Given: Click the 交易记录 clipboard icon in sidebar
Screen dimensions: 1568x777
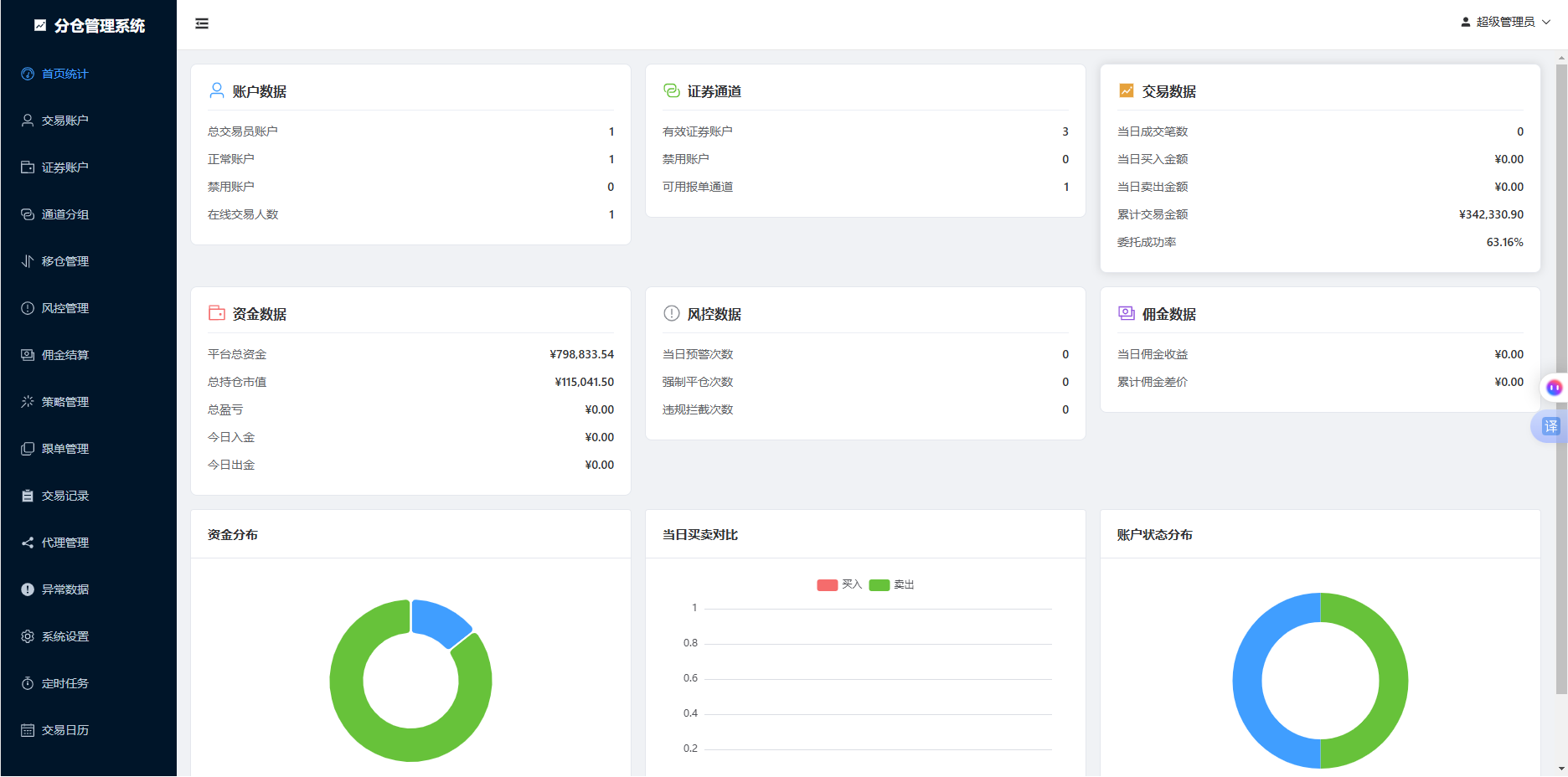Looking at the screenshot, I should [x=28, y=496].
